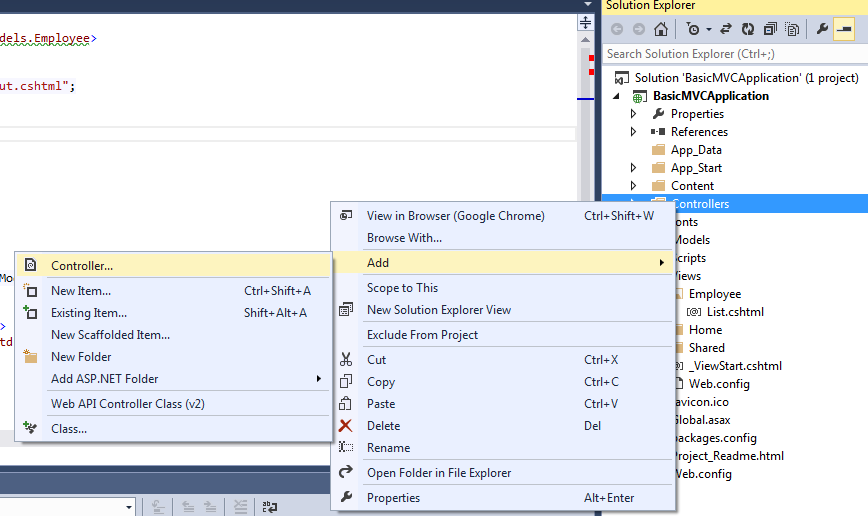Open the Pending Changes Filter dropdown arrow
The image size is (868, 527).
tap(707, 29)
